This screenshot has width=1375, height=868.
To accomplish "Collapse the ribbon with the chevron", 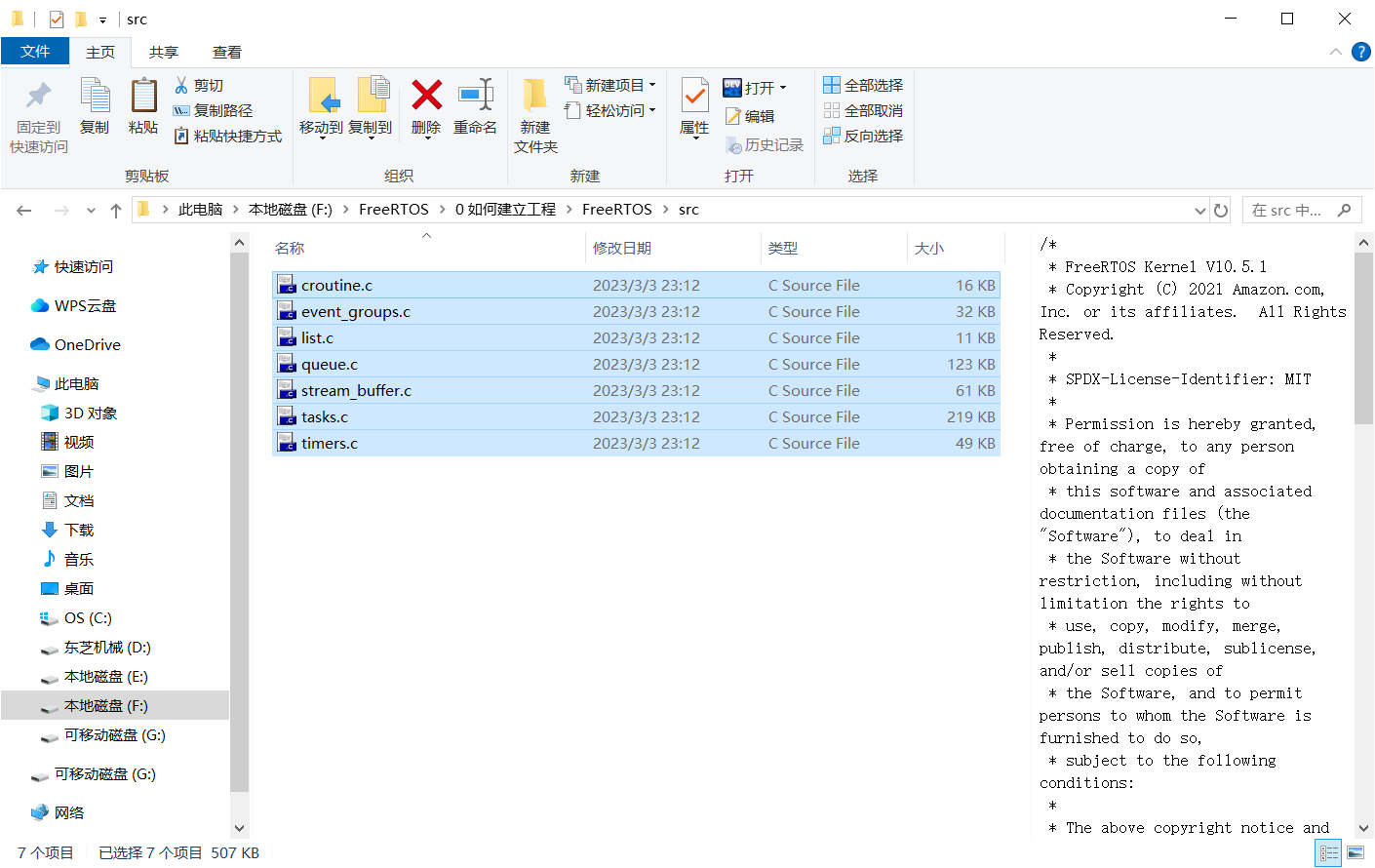I will point(1336,52).
